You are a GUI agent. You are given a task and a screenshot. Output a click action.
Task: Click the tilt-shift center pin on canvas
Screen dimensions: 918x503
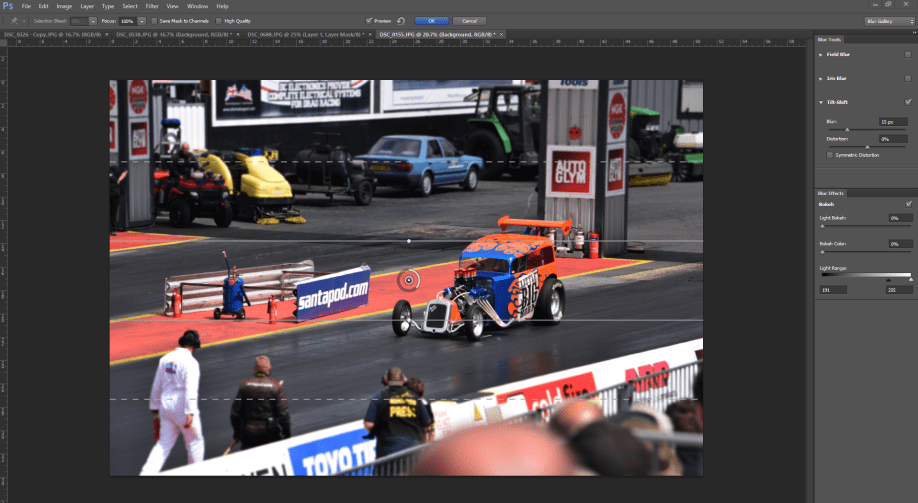coord(409,280)
